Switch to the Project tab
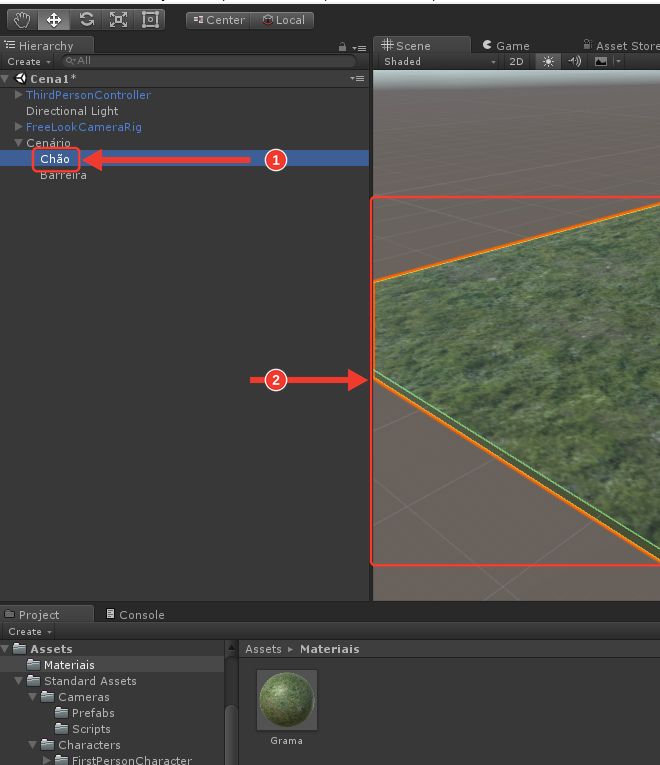 46,614
